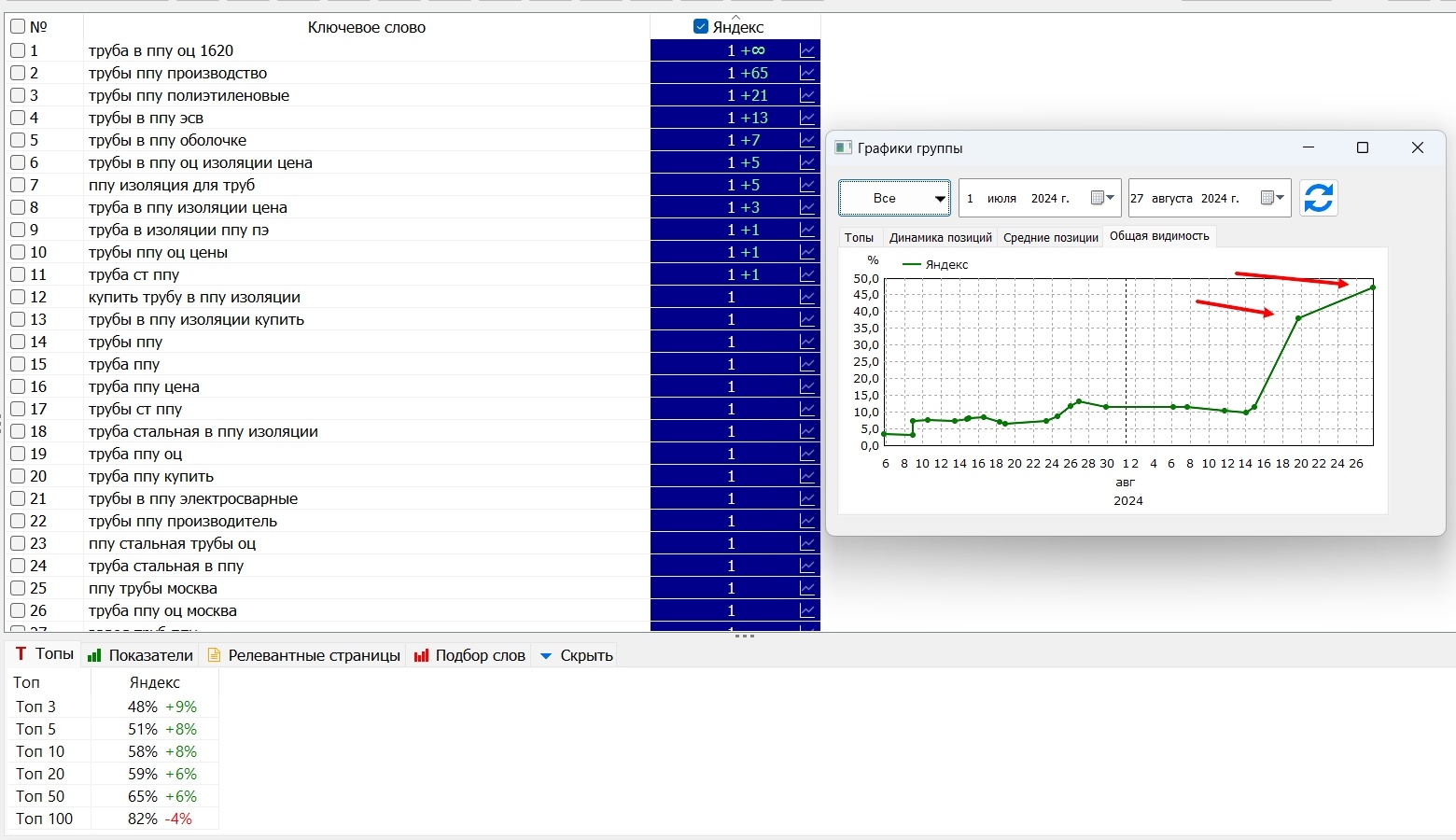Switch to the Топы graph tab
The width and height of the screenshot is (1456, 840).
click(x=859, y=237)
